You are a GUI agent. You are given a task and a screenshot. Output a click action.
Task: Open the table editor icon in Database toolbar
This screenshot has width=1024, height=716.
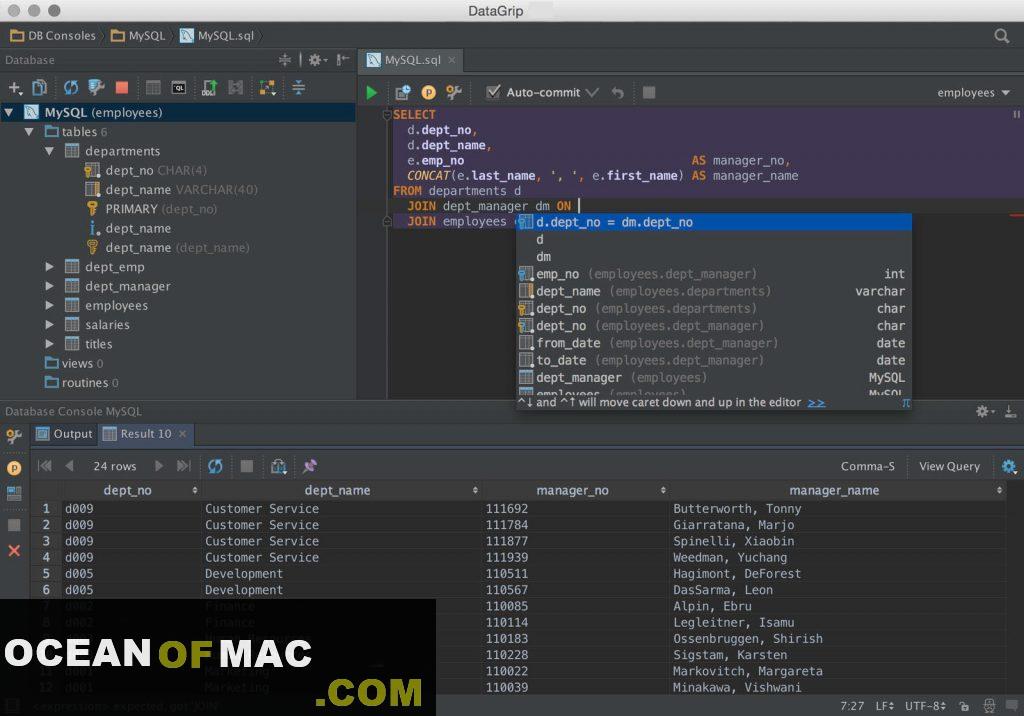pyautogui.click(x=153, y=88)
